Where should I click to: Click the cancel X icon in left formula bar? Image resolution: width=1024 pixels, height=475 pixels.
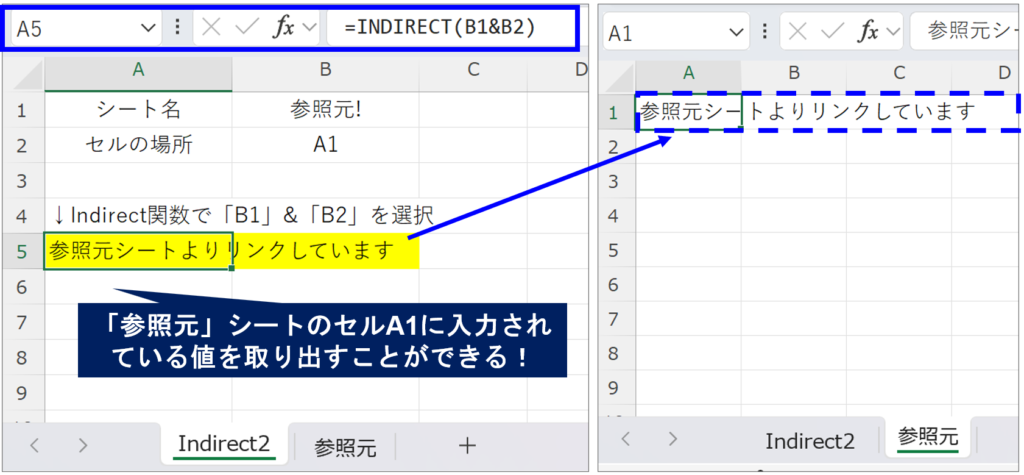211,28
